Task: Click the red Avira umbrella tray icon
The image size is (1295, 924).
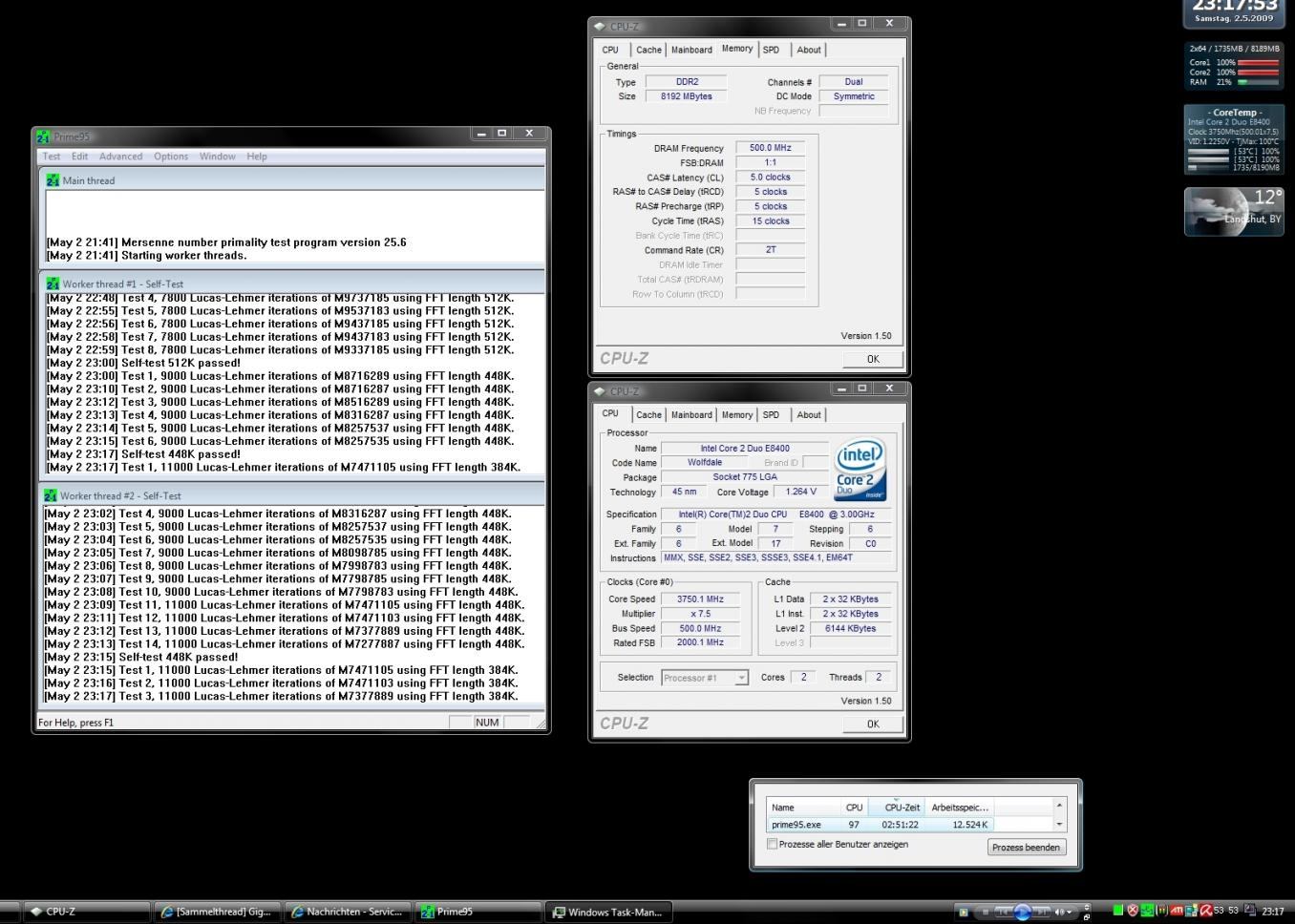Action: tap(1206, 911)
